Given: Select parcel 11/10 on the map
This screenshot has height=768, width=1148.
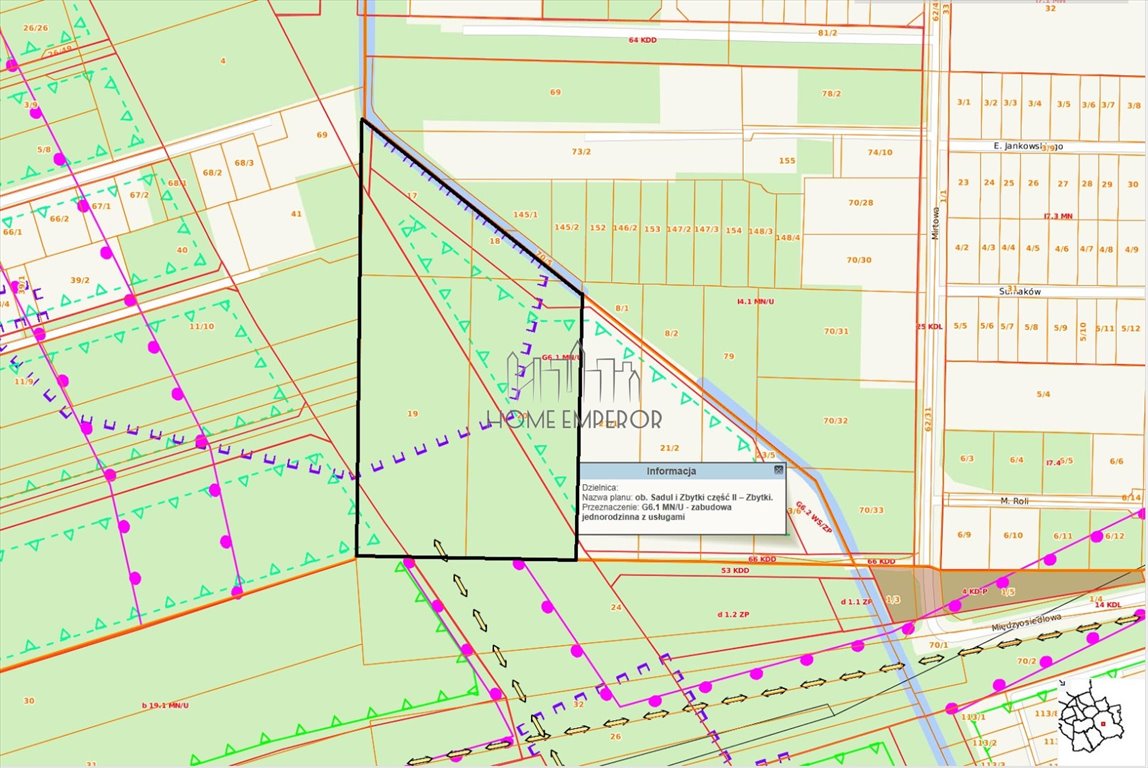Looking at the screenshot, I should pyautogui.click(x=201, y=326).
